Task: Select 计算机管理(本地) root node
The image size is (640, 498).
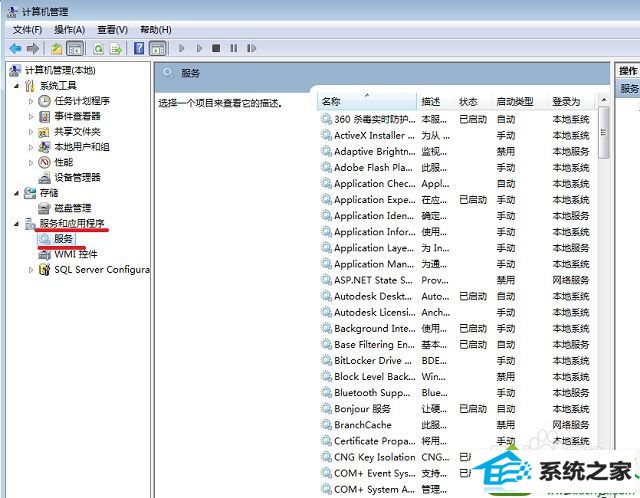Action: pyautogui.click(x=60, y=70)
